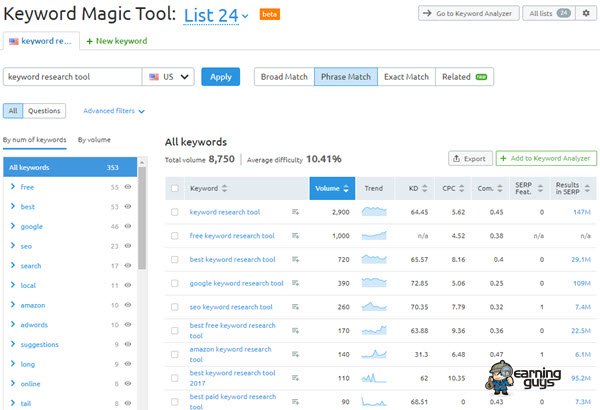Hide the google group with eye icon
This screenshot has height=410, width=600.
click(x=128, y=226)
